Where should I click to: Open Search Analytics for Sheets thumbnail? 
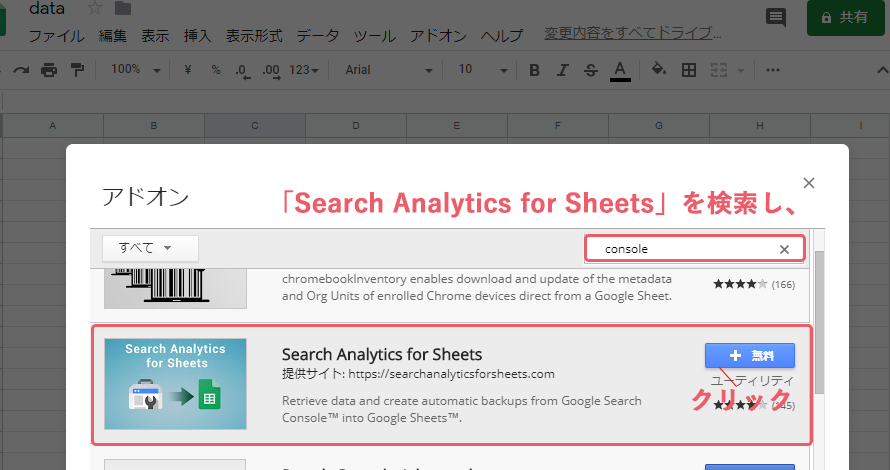click(175, 384)
